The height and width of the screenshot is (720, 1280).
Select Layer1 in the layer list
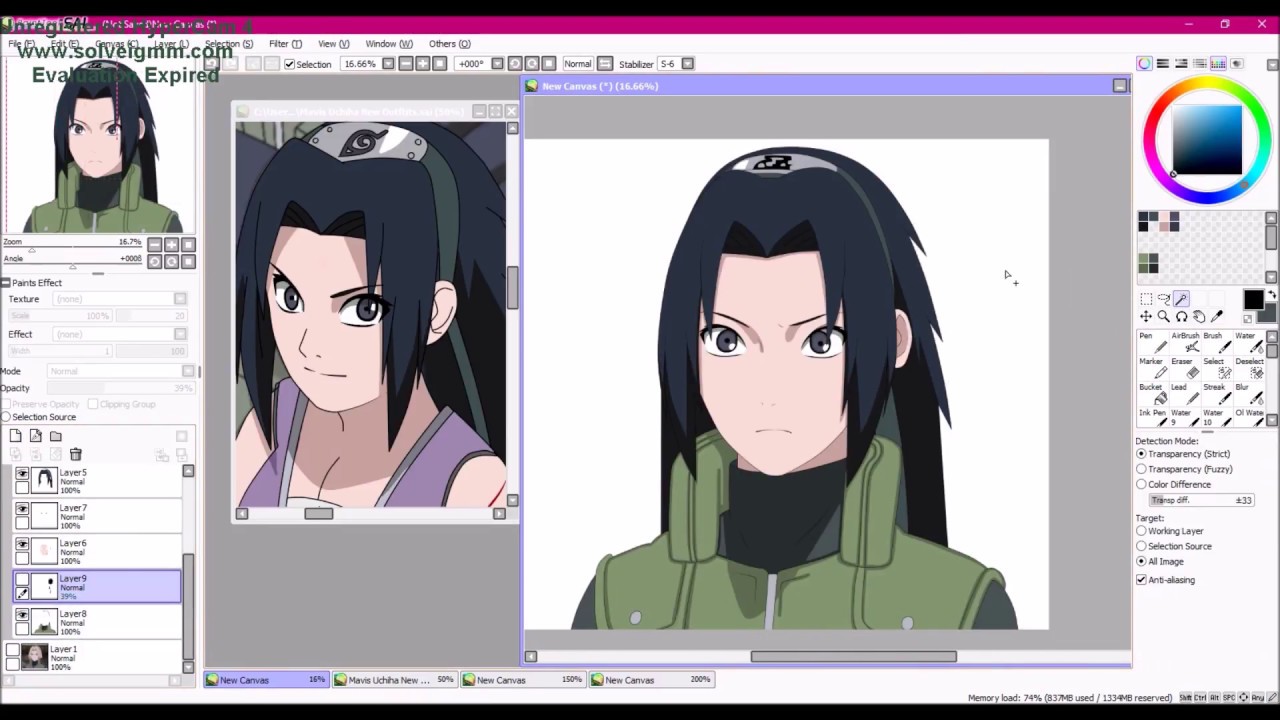click(x=96, y=657)
